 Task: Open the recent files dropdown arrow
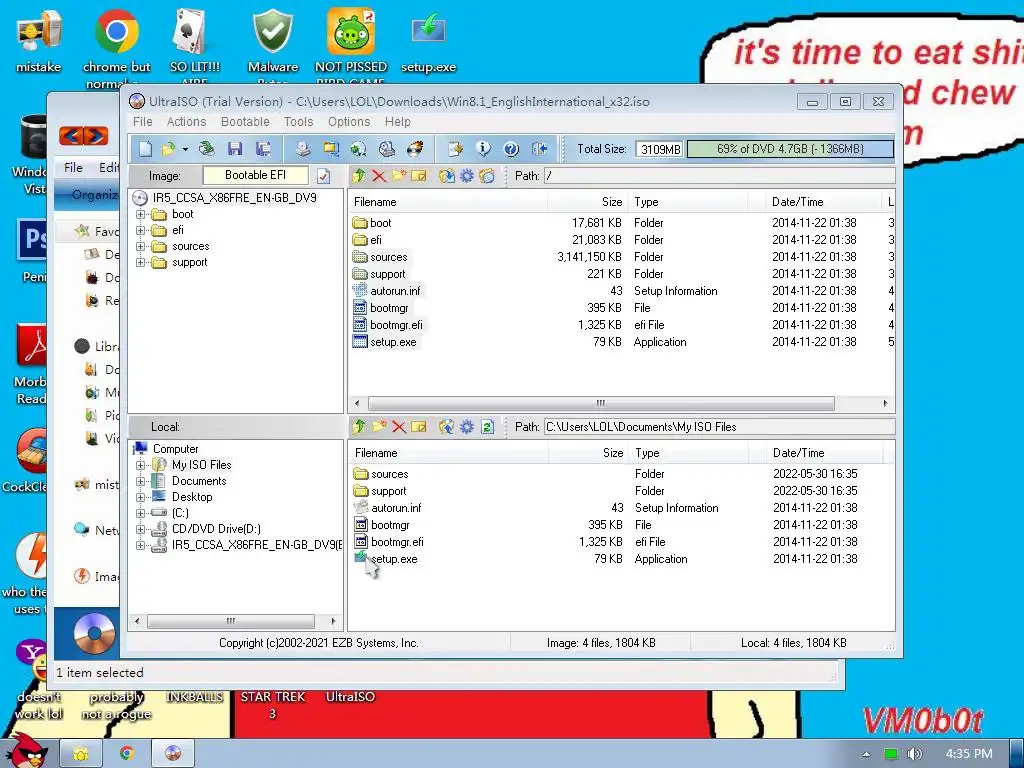185,150
